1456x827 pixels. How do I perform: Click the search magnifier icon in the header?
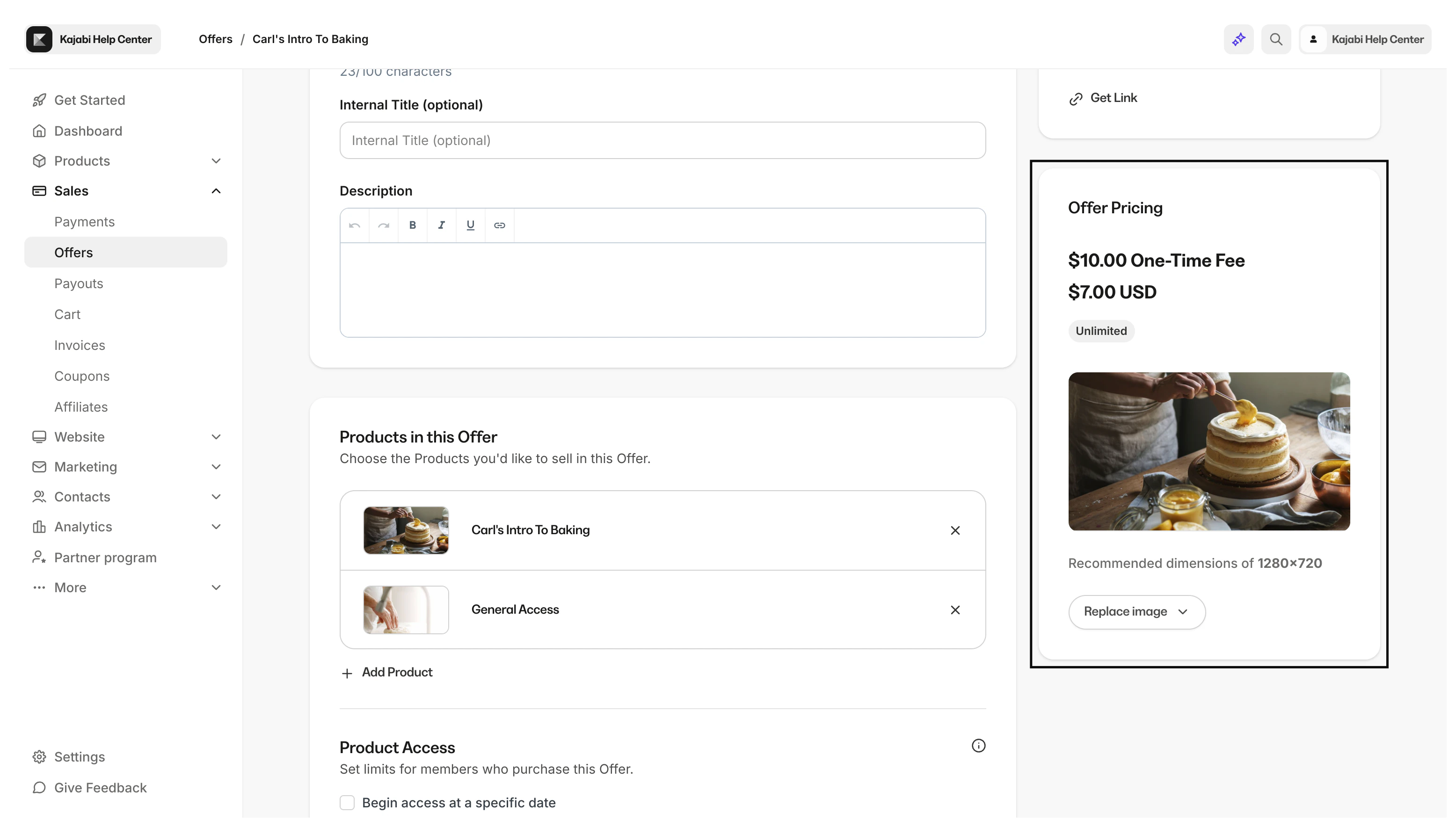[1276, 39]
